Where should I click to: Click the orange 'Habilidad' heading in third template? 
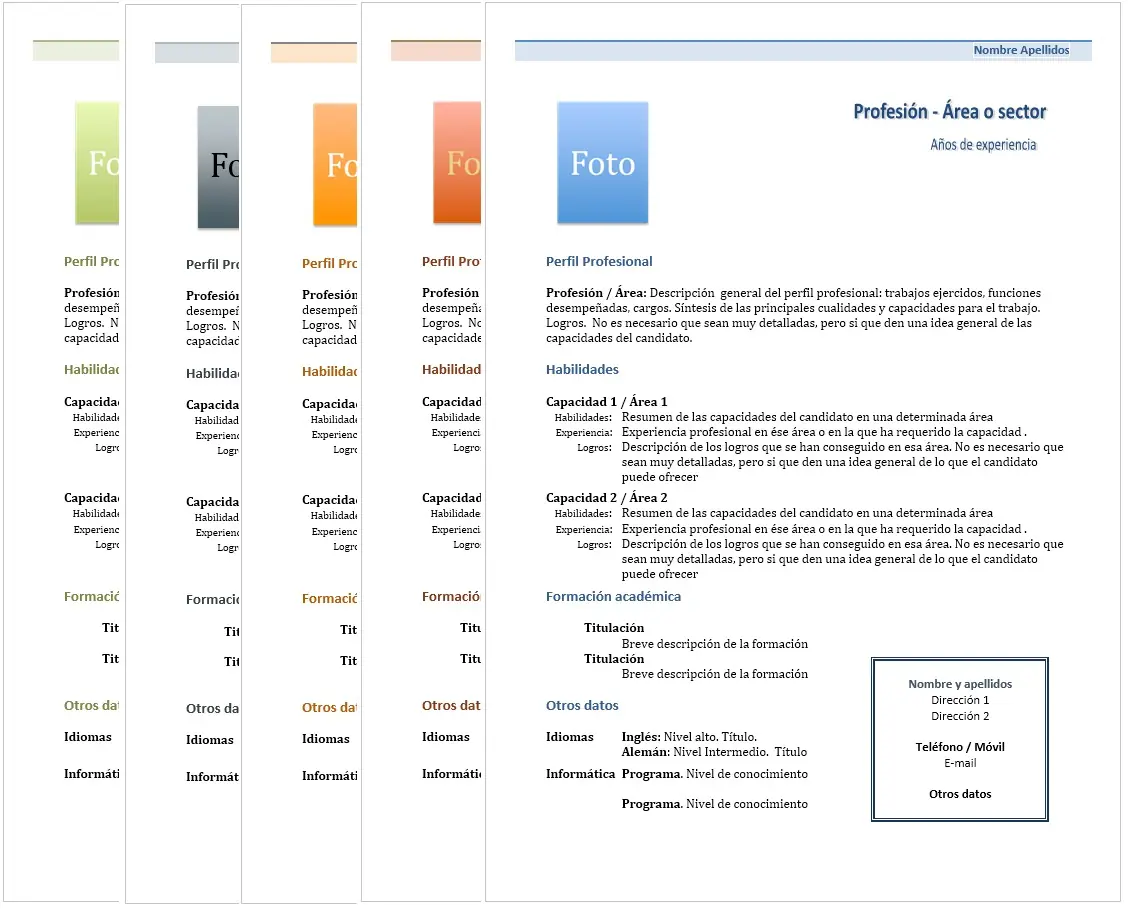click(x=329, y=372)
